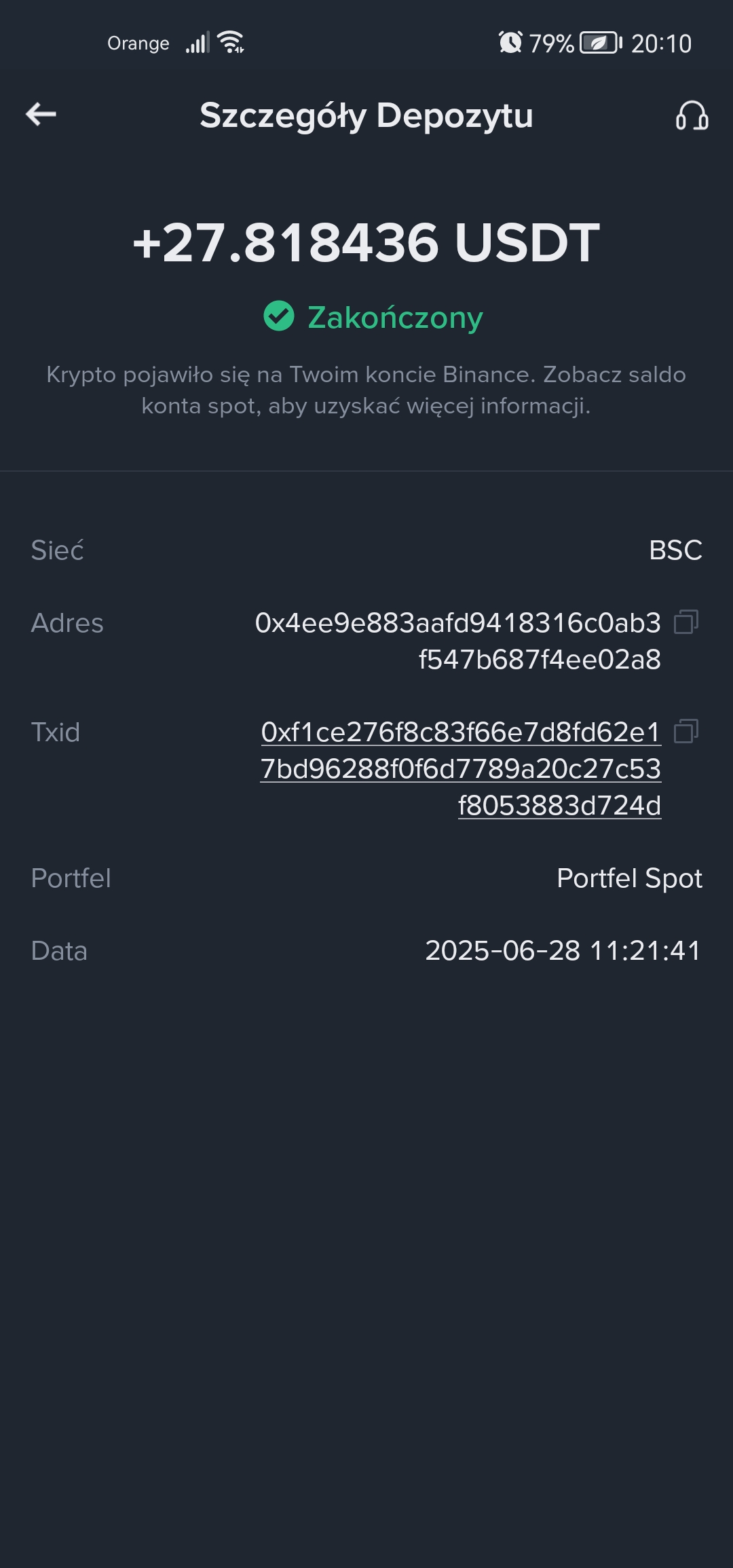Screen dimensions: 733x1568
Task: Tap the Krypto pojawiło się description text
Action: [x=366, y=390]
